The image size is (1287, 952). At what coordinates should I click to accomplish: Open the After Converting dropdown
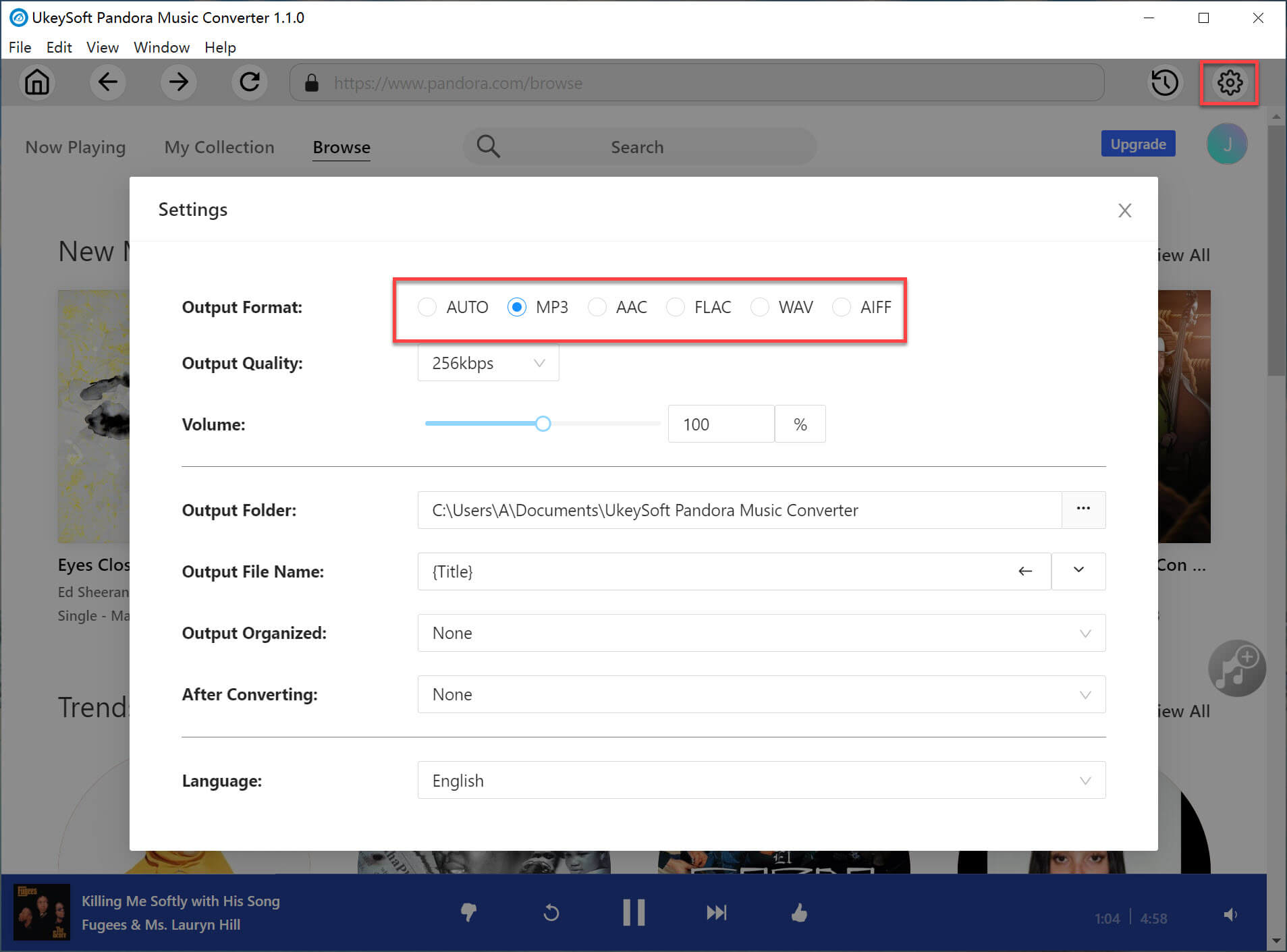[x=761, y=694]
